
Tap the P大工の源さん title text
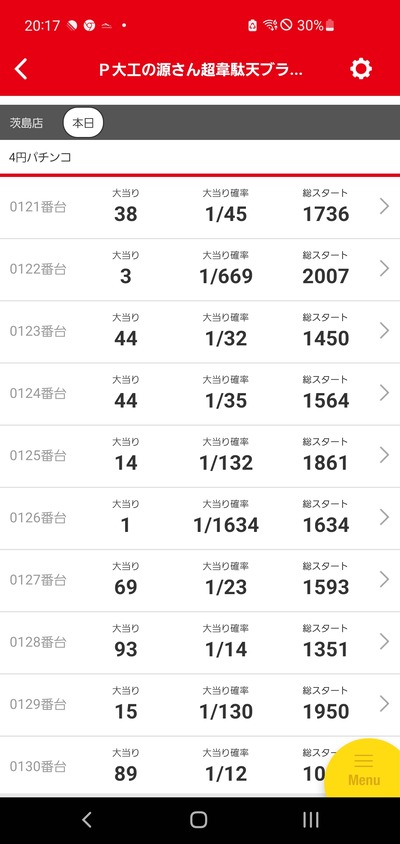[x=200, y=70]
